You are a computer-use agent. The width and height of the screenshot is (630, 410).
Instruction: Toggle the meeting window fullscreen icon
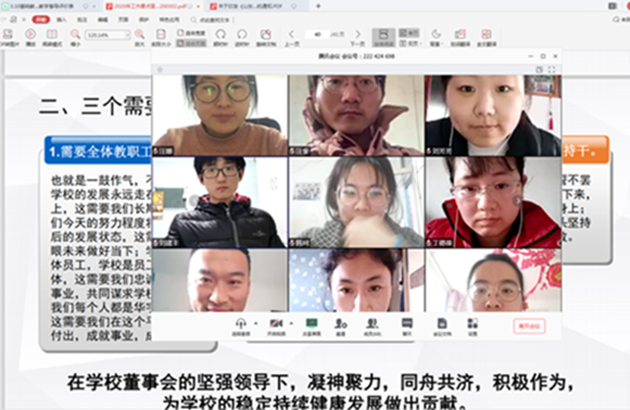551,69
